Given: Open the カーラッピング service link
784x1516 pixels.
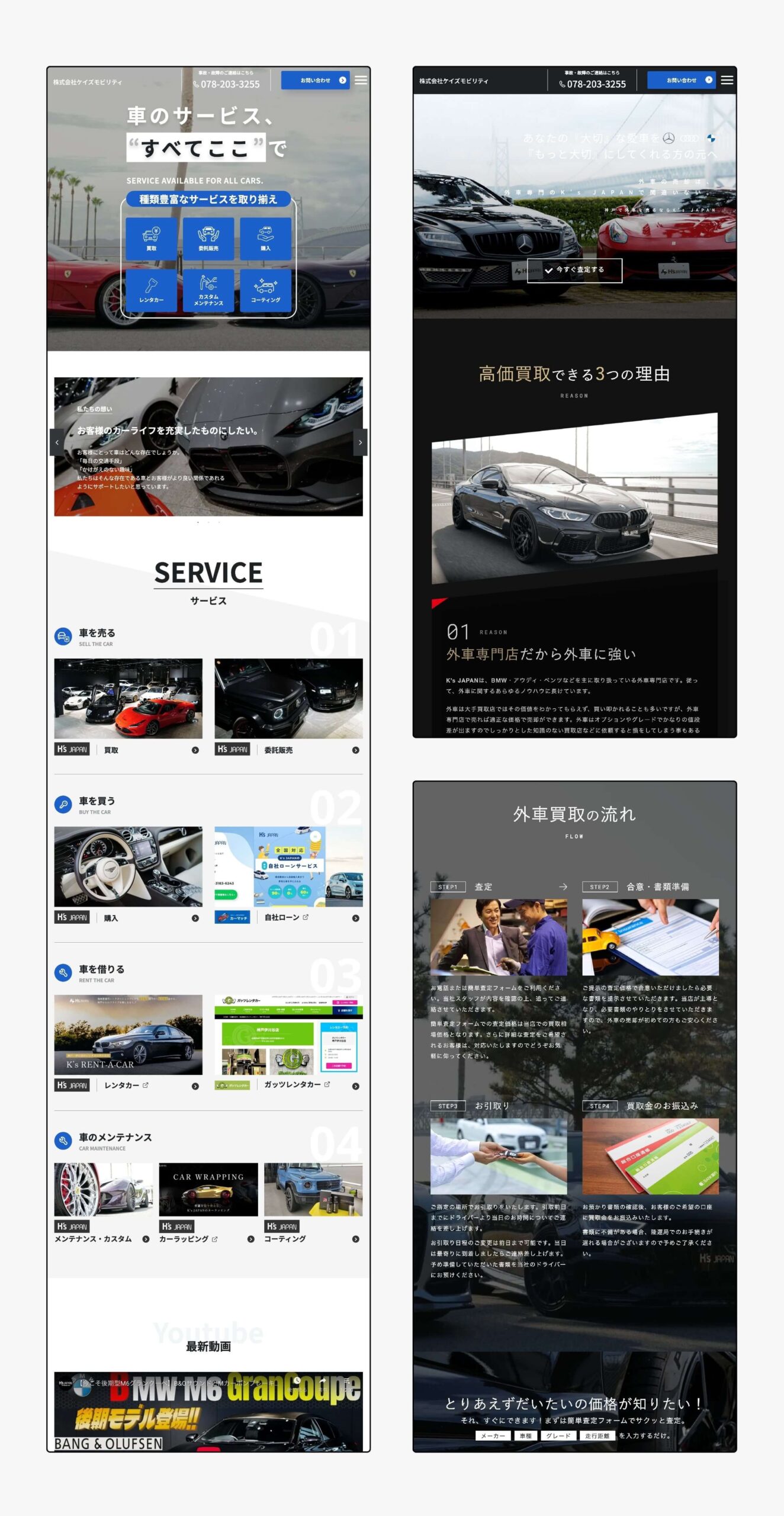Looking at the screenshot, I should click(x=188, y=1239).
